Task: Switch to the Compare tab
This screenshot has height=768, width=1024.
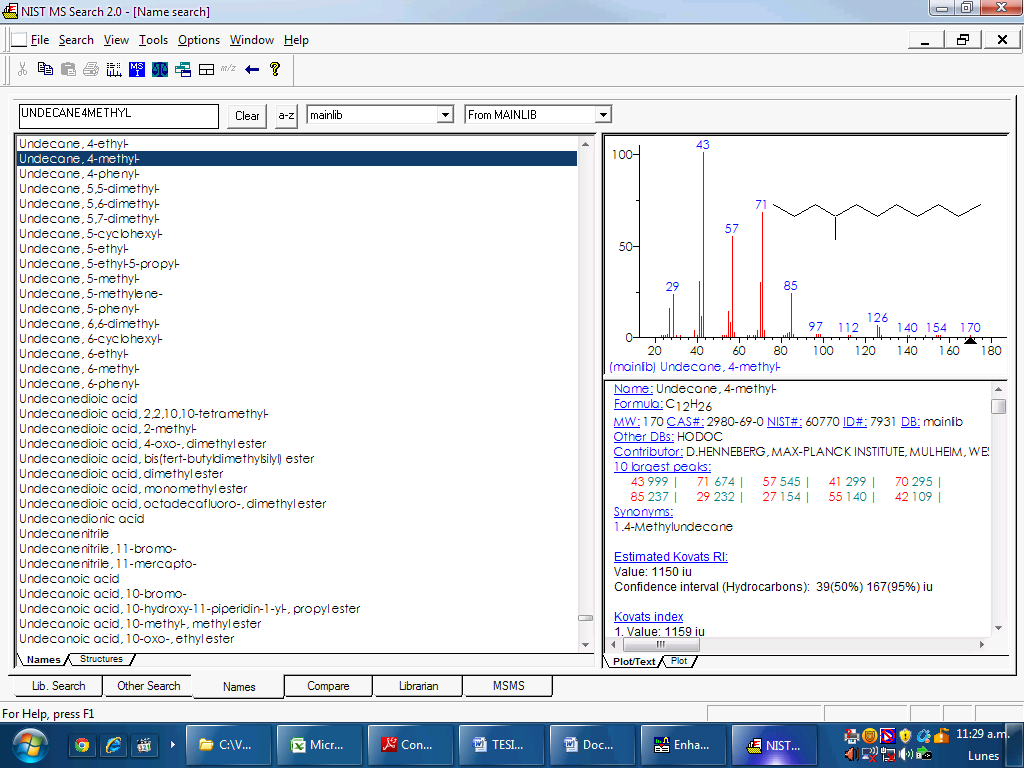Action: pyautogui.click(x=328, y=686)
